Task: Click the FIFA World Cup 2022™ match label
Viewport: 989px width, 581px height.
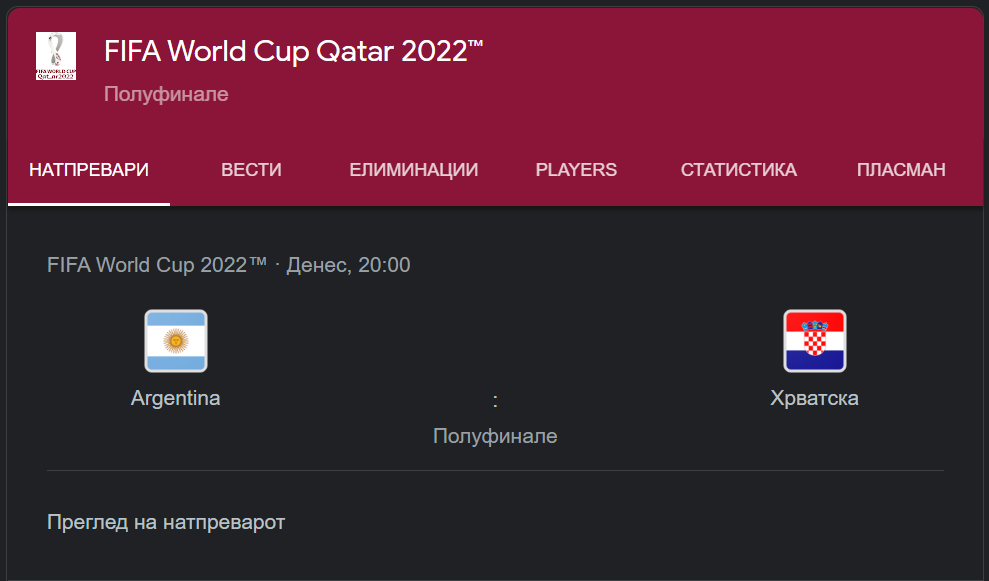Action: click(157, 265)
